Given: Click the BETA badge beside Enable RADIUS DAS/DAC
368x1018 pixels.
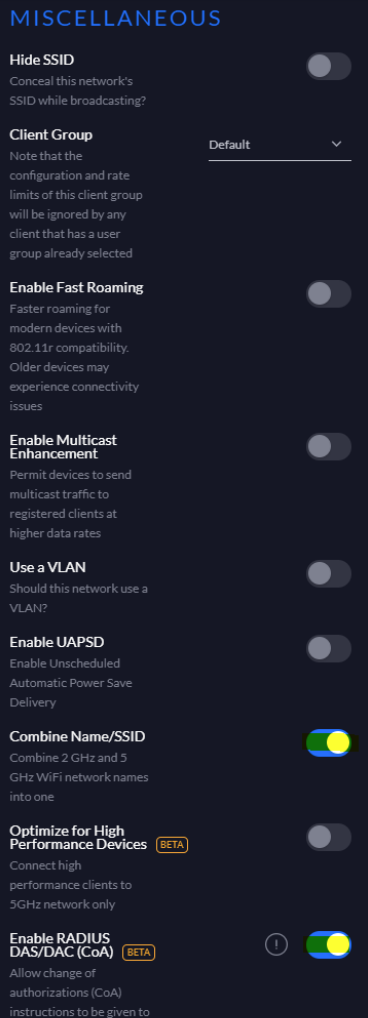Looking at the screenshot, I should coord(139,952).
